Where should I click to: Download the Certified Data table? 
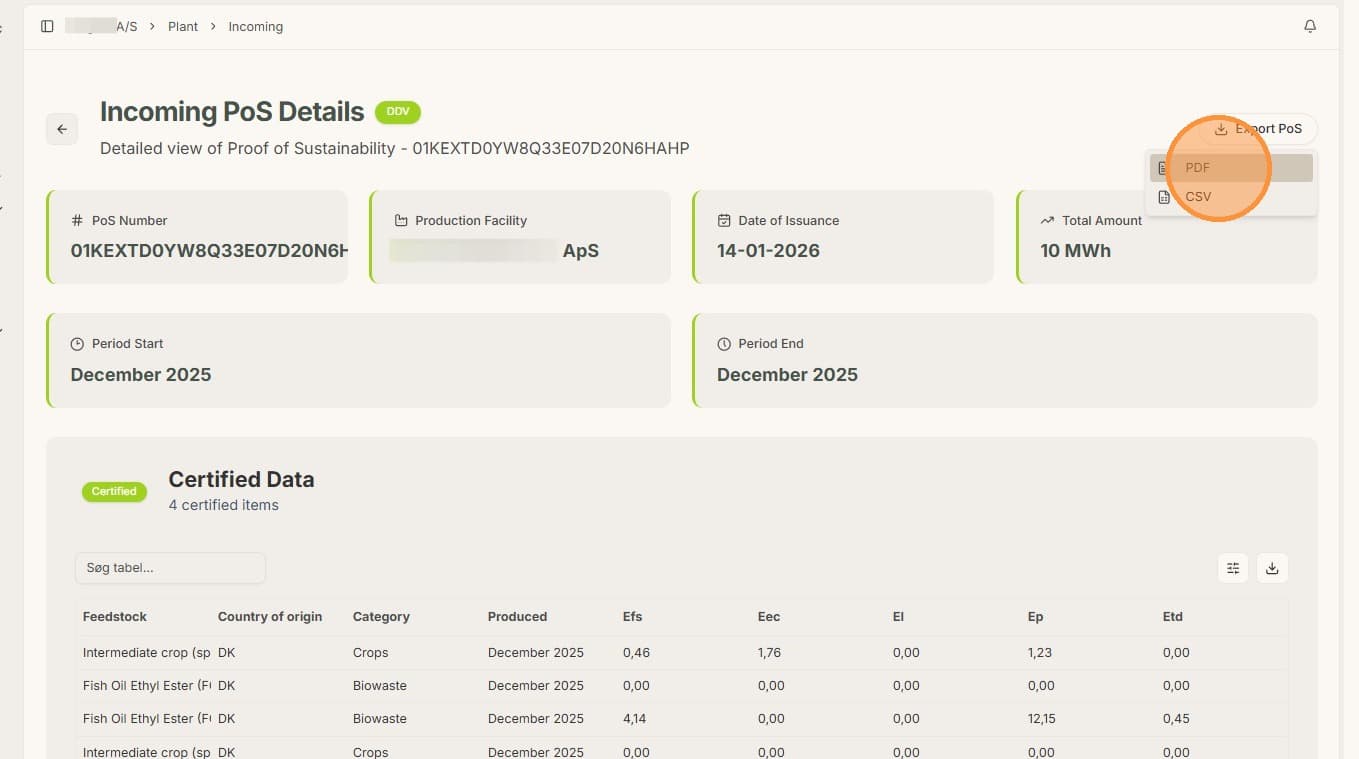point(1272,568)
